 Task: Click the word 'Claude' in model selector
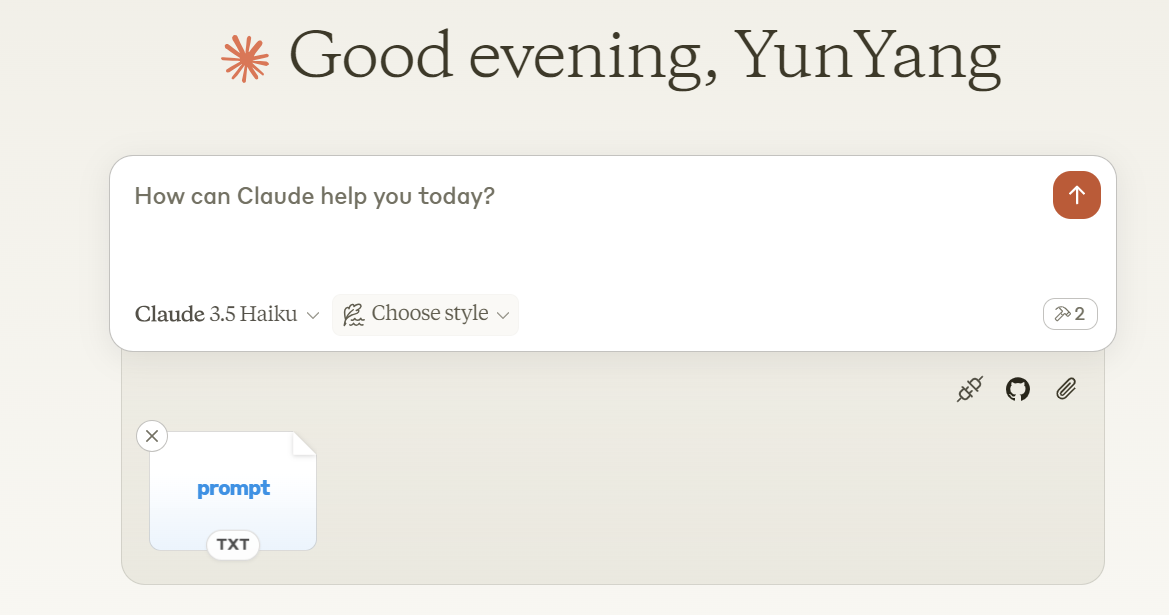(x=169, y=314)
